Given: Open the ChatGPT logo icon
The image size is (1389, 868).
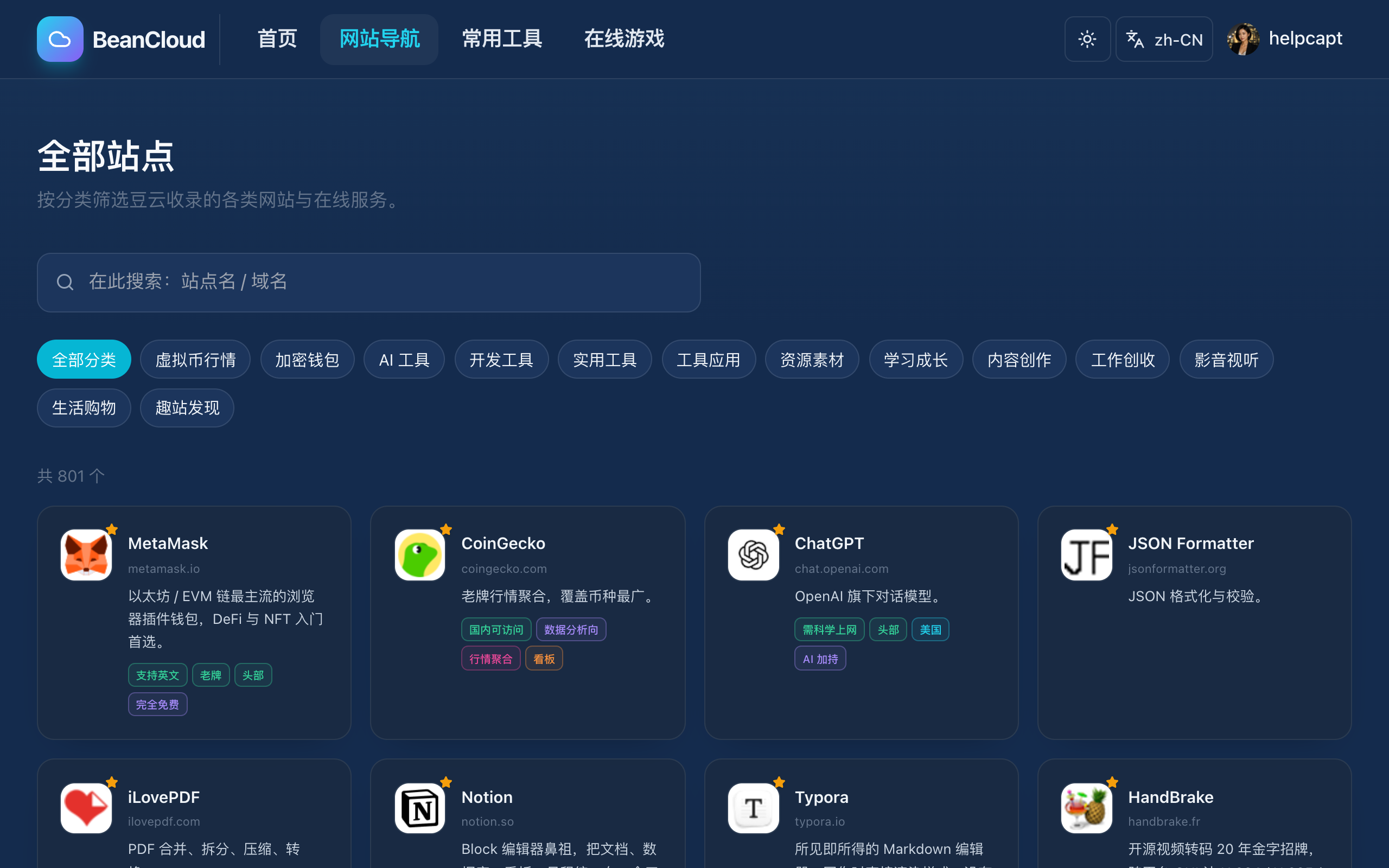Looking at the screenshot, I should coord(753,554).
